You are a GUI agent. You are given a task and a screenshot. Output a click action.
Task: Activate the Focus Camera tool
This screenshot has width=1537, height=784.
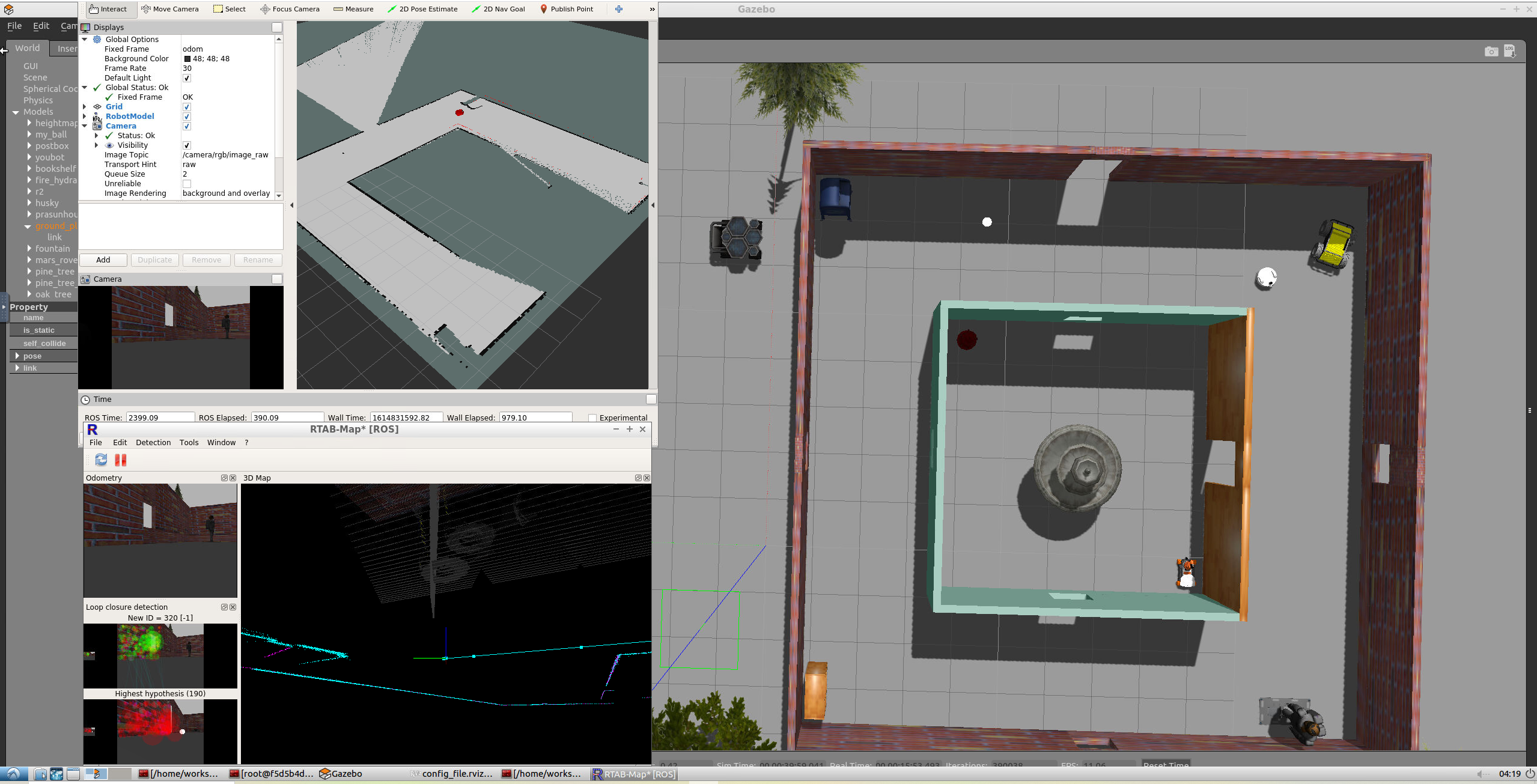[290, 9]
